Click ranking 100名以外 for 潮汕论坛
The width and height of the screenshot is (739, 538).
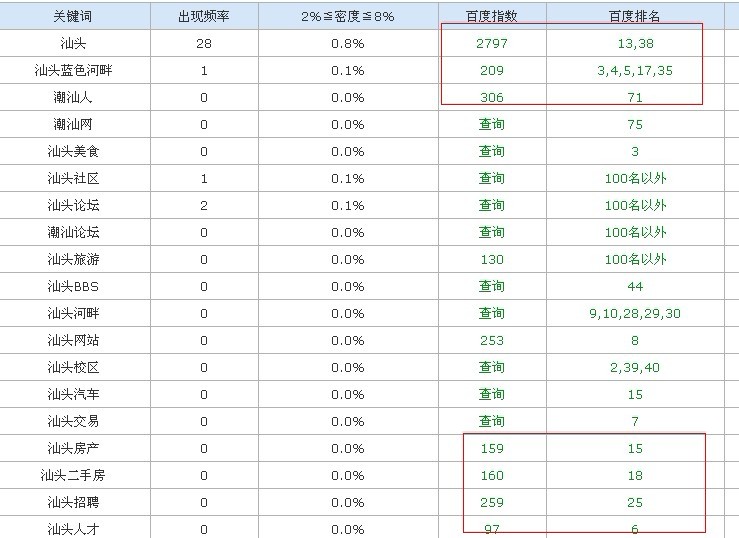point(635,232)
